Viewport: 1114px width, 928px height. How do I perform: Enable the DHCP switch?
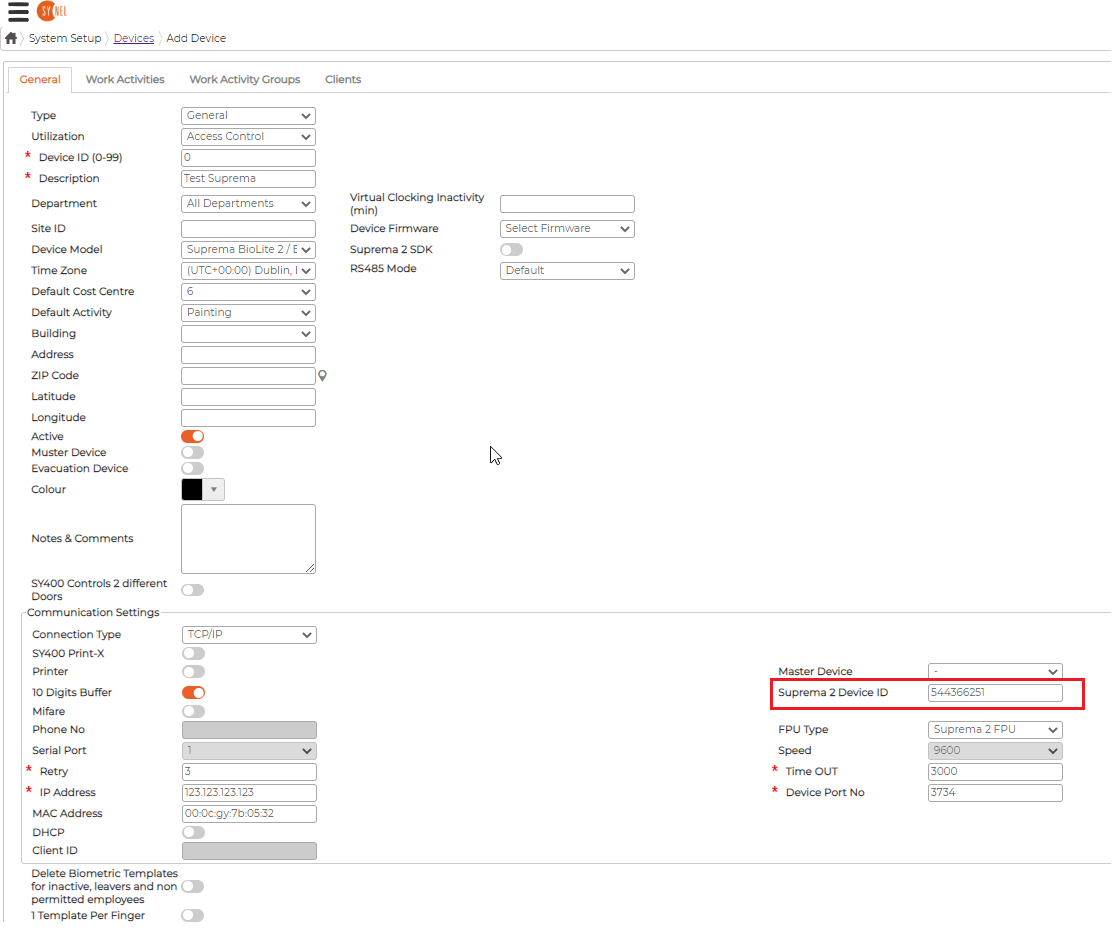[x=193, y=832]
